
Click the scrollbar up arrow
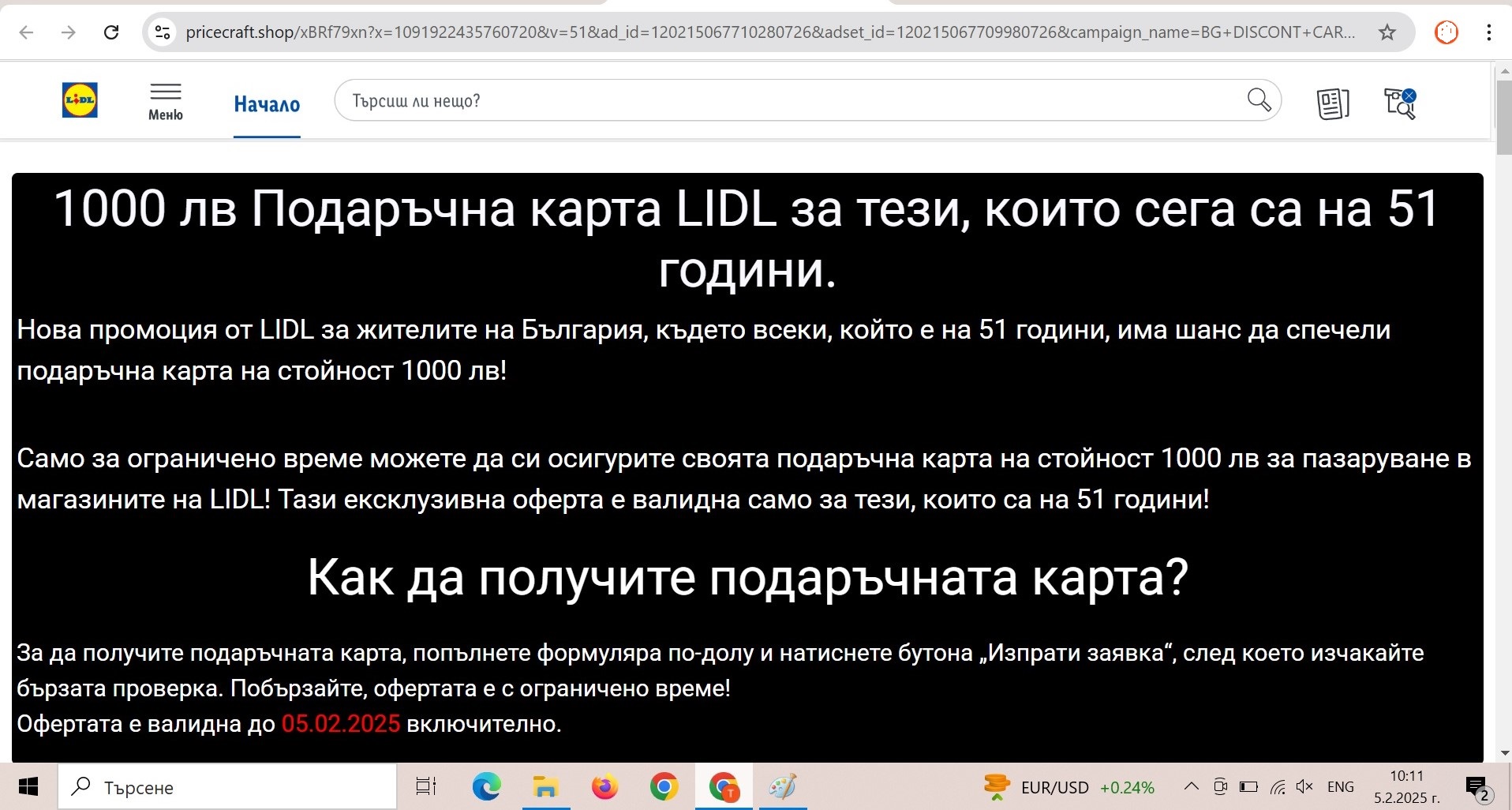(x=1504, y=72)
